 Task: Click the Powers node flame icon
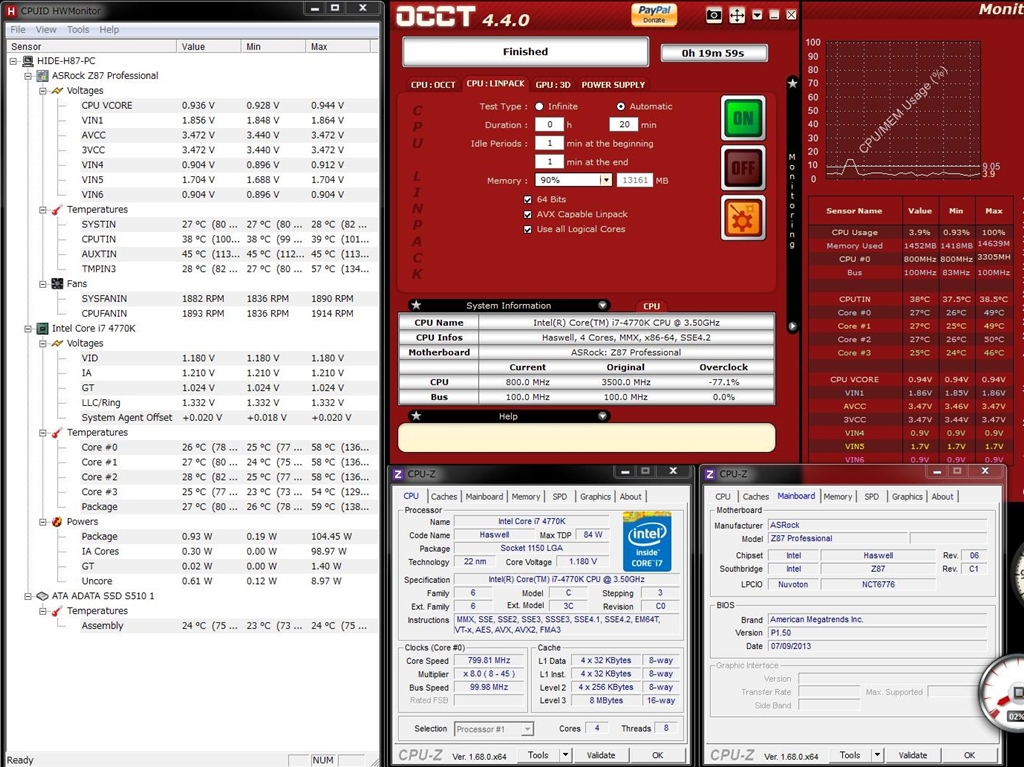(57, 521)
